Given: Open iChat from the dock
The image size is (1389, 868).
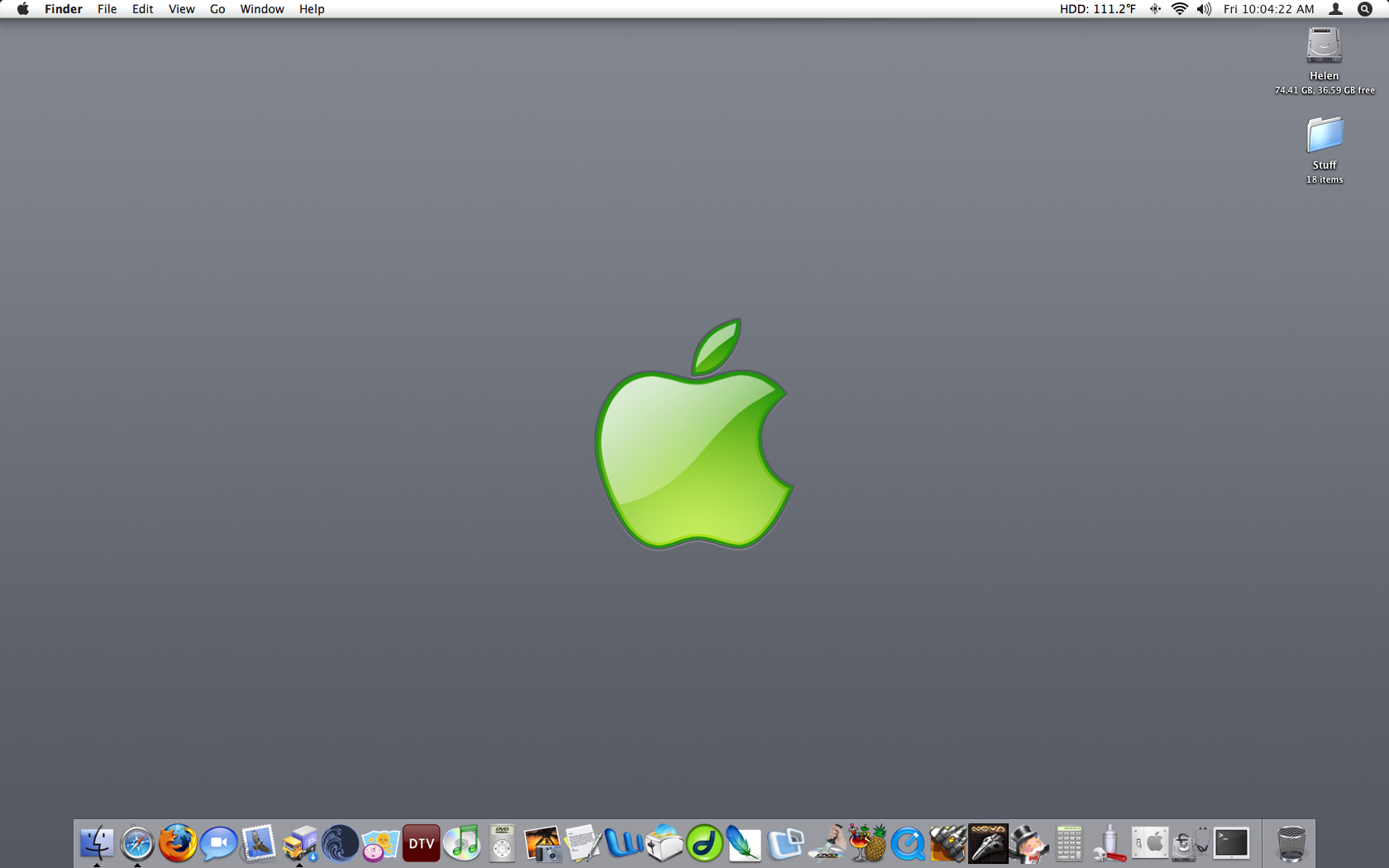Looking at the screenshot, I should (218, 843).
